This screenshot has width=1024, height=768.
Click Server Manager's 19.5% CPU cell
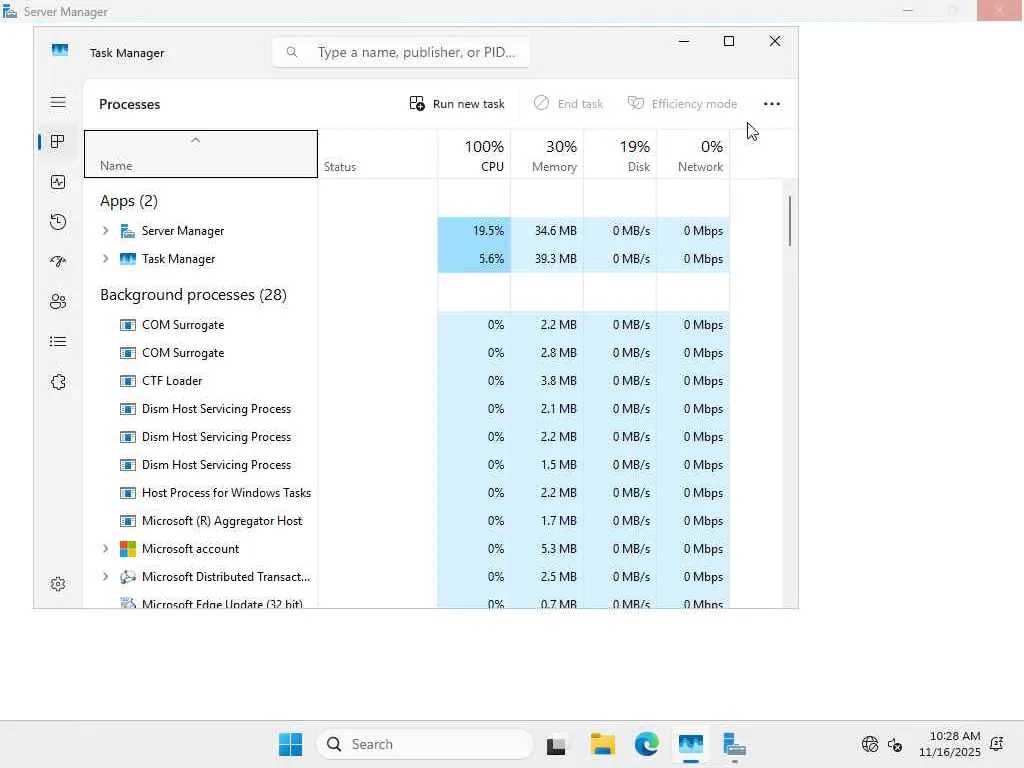(474, 231)
